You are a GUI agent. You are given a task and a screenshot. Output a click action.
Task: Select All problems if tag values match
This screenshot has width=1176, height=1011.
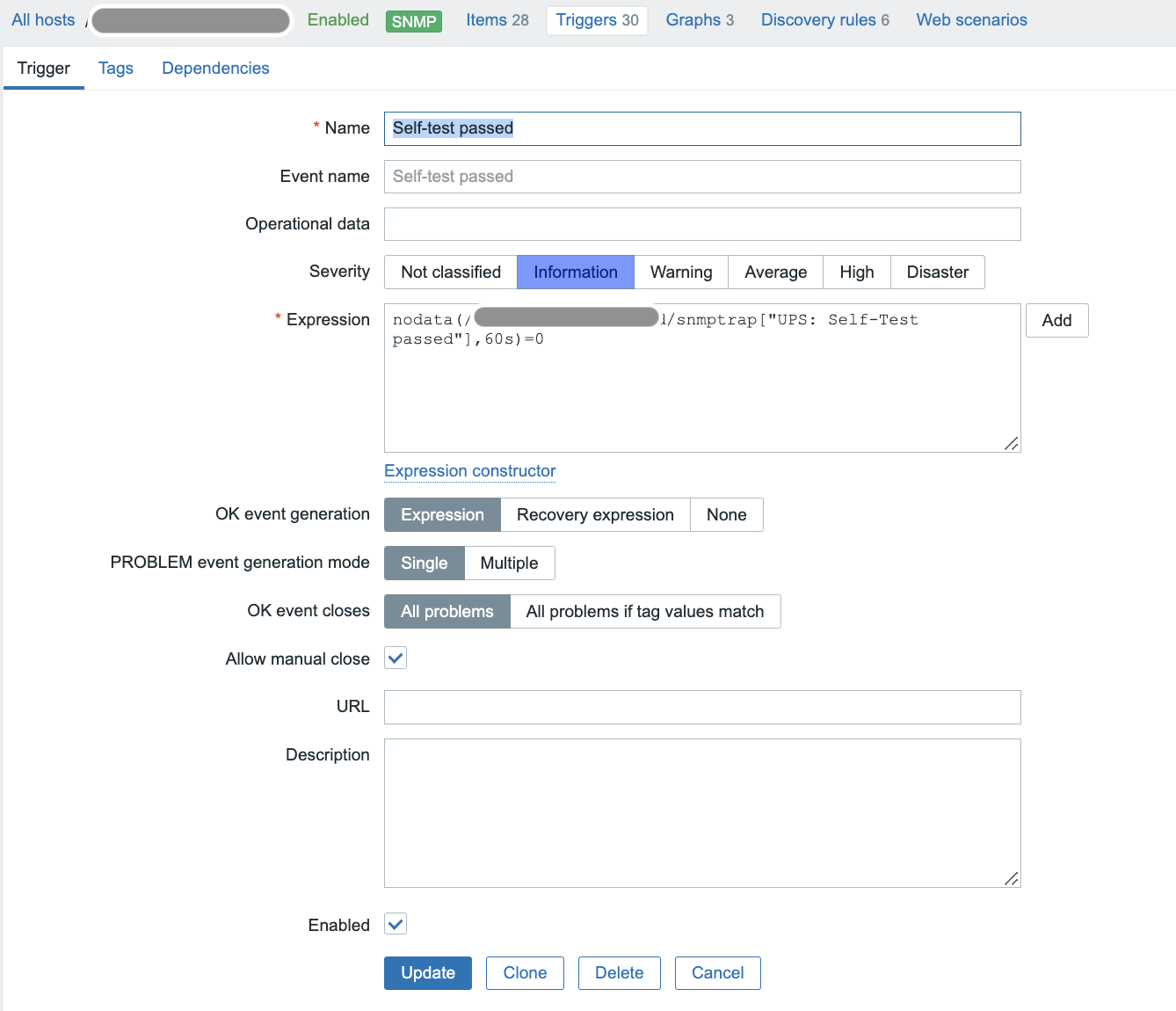644,612
